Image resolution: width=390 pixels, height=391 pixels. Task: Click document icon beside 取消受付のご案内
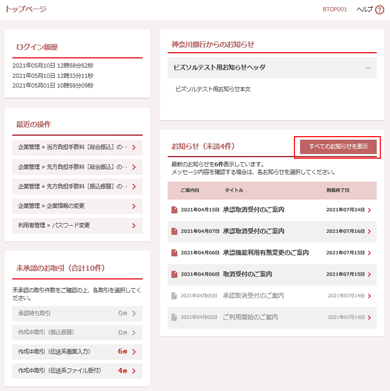click(x=174, y=274)
